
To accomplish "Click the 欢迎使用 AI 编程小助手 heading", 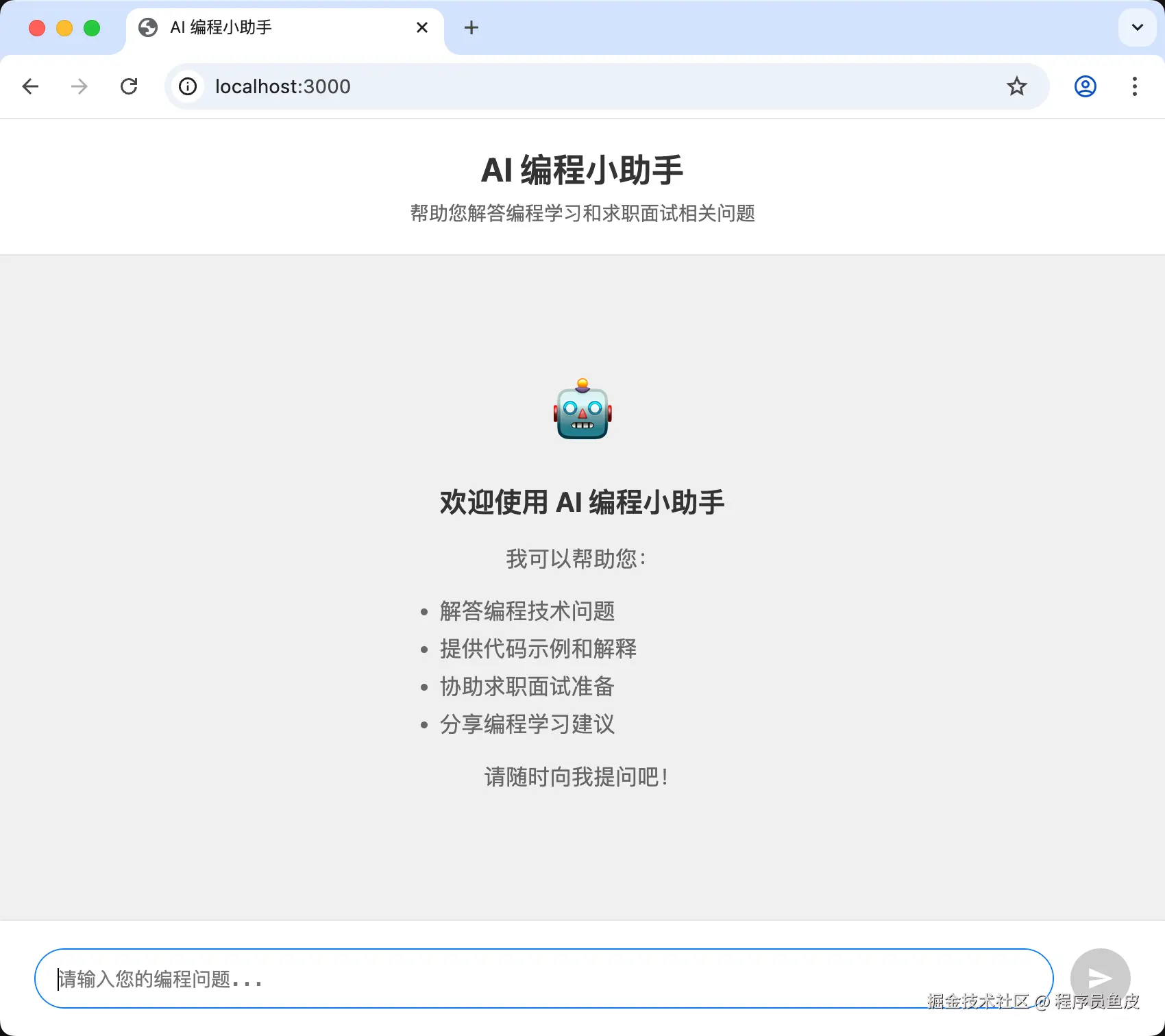I will 582,502.
